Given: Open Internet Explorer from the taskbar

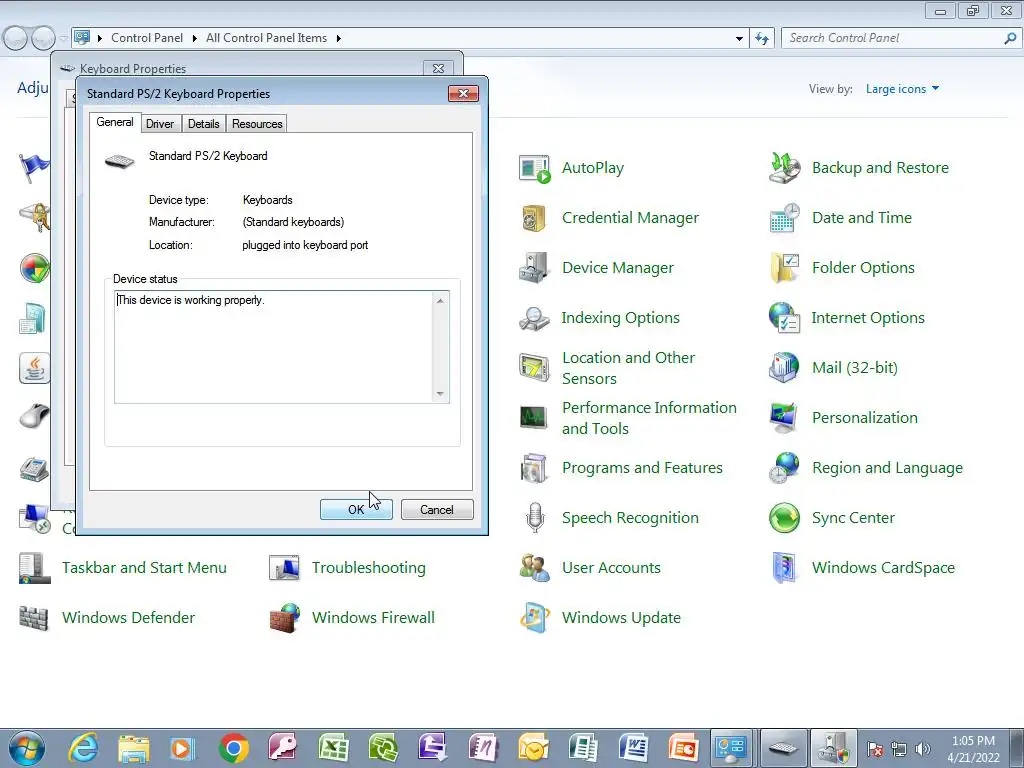Looking at the screenshot, I should (x=84, y=748).
